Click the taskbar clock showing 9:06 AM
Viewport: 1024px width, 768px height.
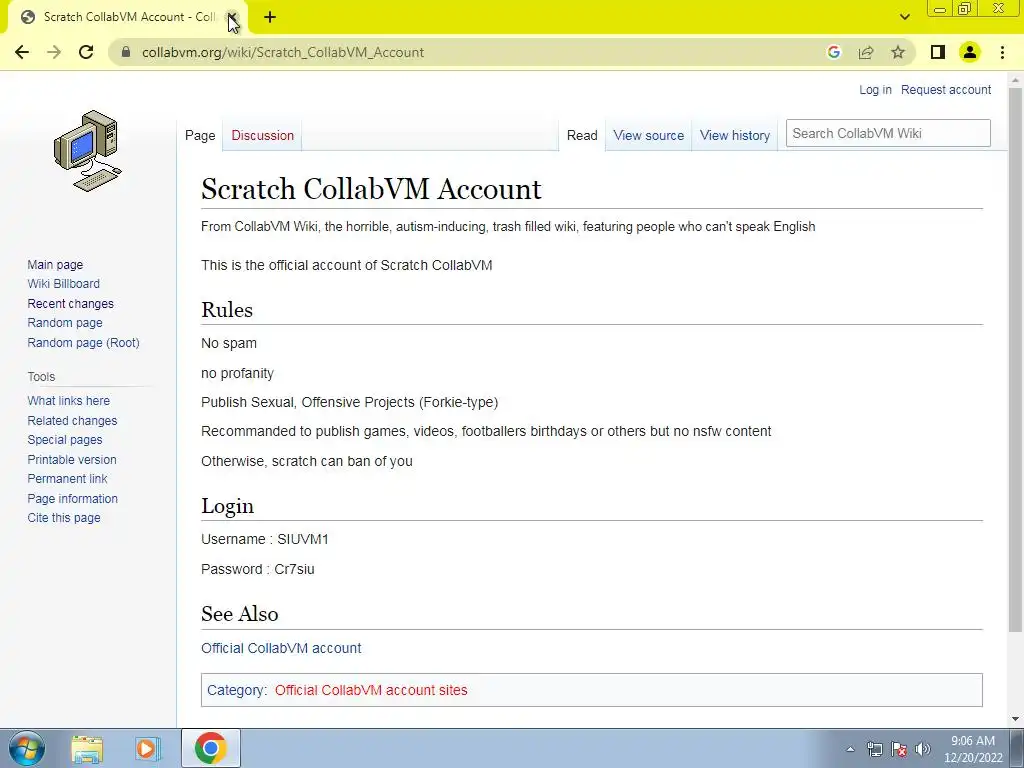coord(973,749)
